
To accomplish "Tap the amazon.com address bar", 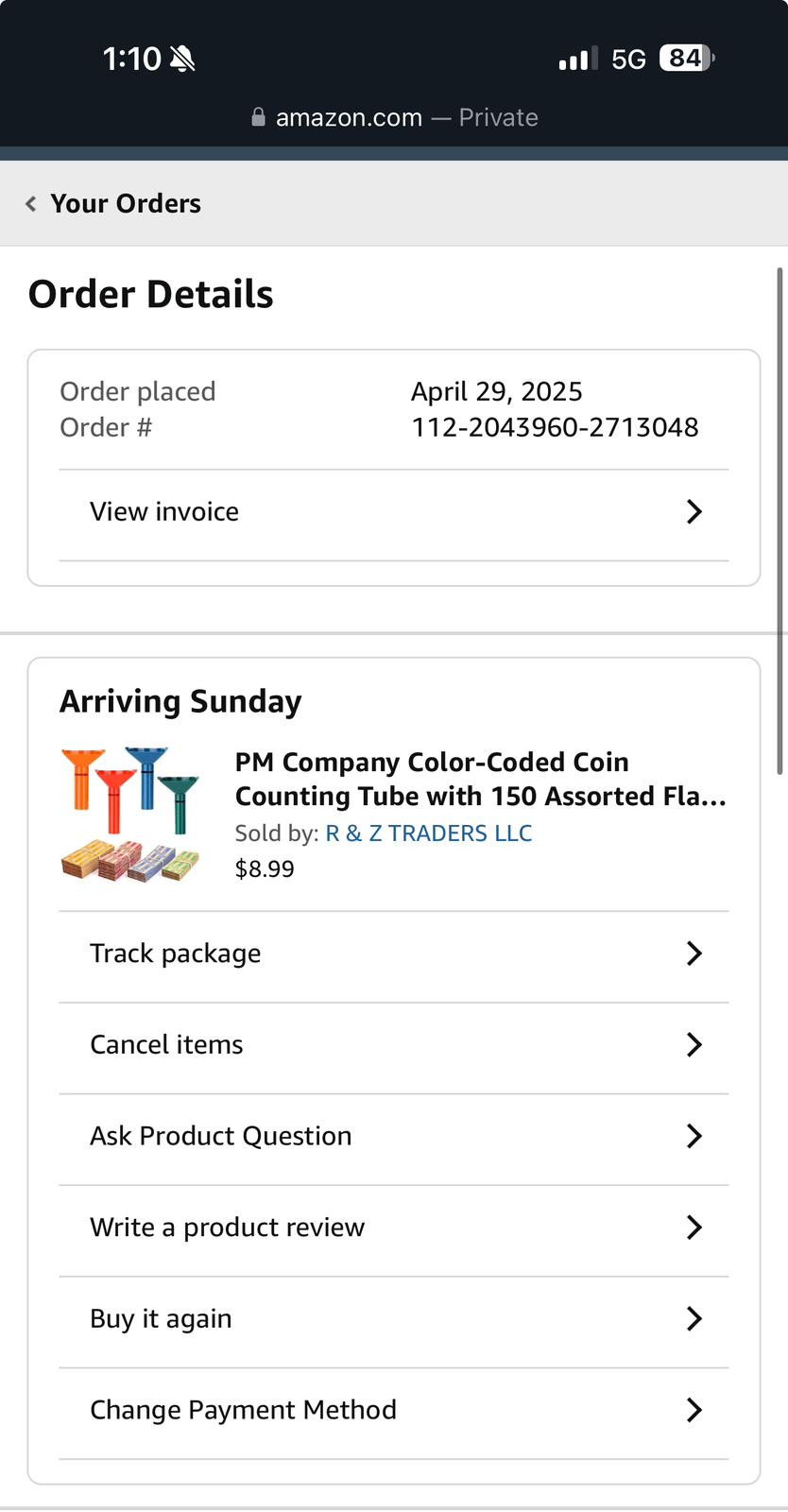I will pos(394,117).
